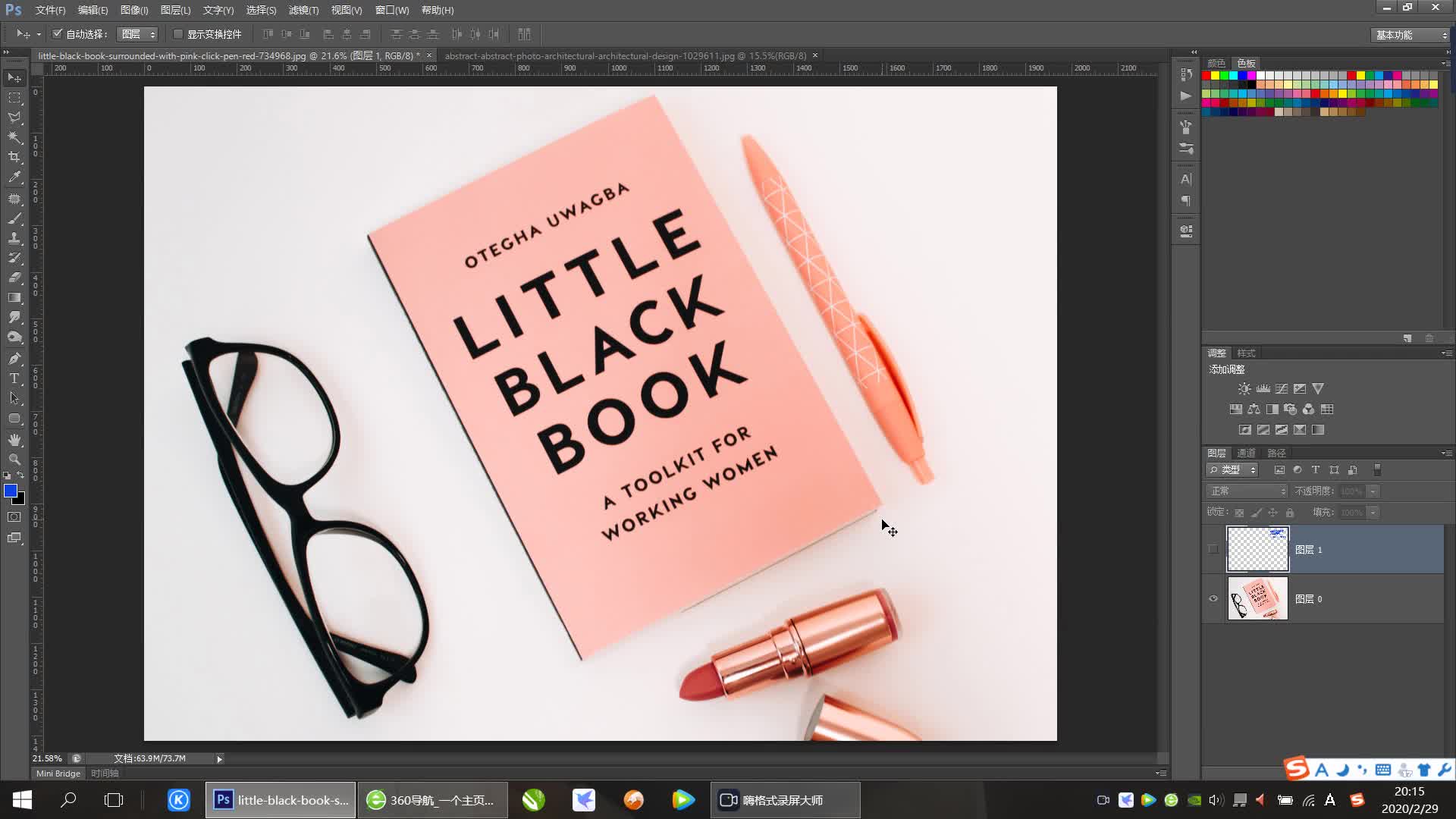This screenshot has height=819, width=1456.
Task: Click the blue foreground color swatch
Action: (11, 491)
